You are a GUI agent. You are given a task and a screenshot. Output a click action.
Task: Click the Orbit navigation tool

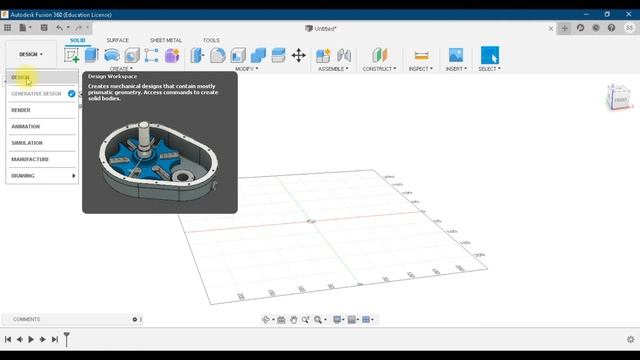click(266, 320)
